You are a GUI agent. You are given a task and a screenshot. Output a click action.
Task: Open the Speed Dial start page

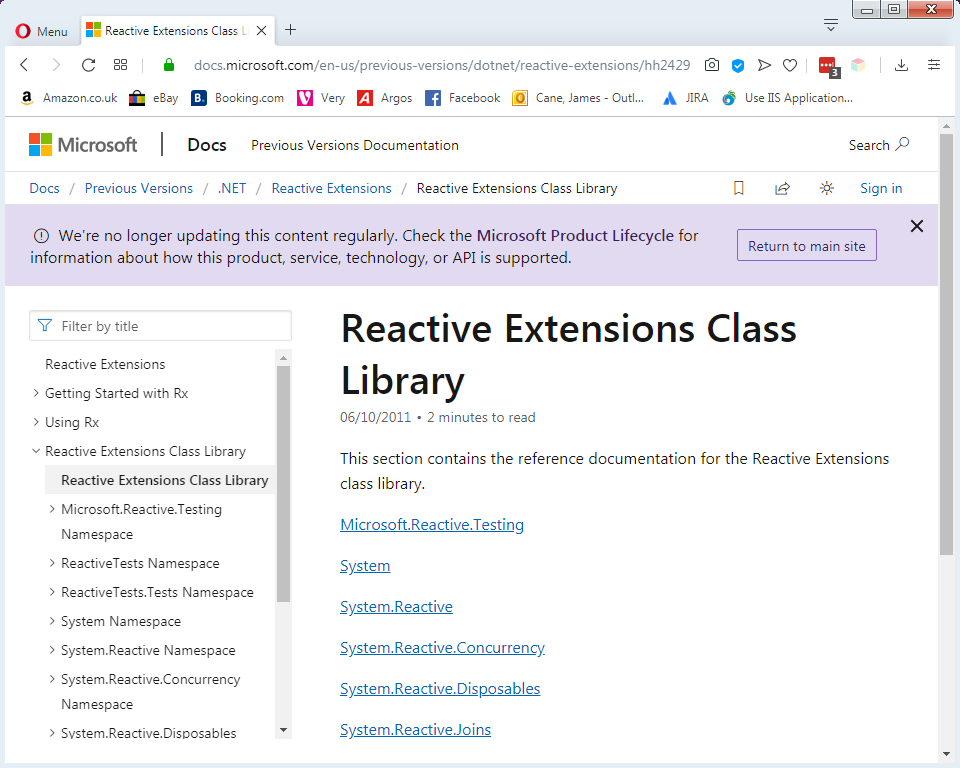point(121,65)
